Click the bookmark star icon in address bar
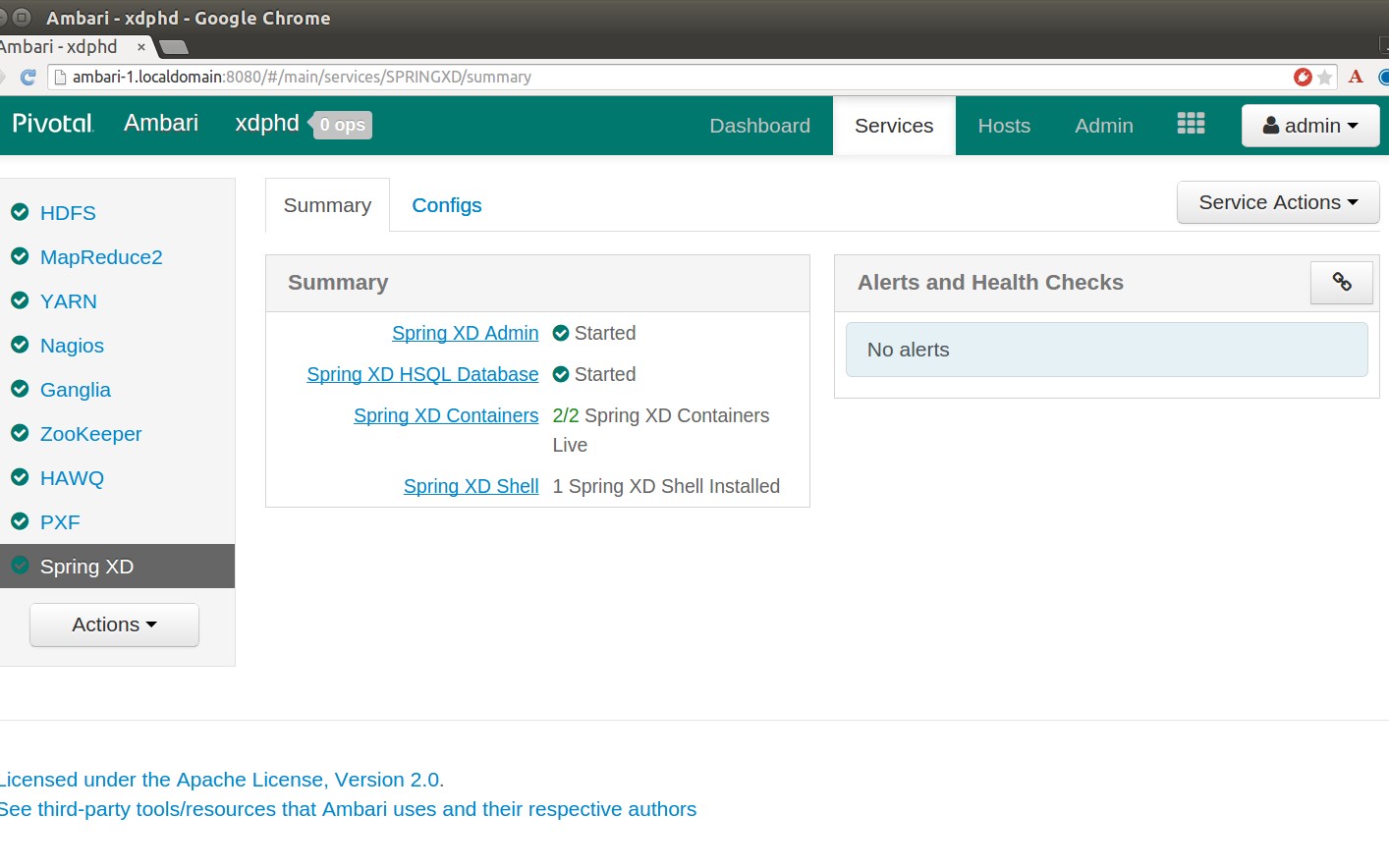 pyautogui.click(x=1325, y=77)
